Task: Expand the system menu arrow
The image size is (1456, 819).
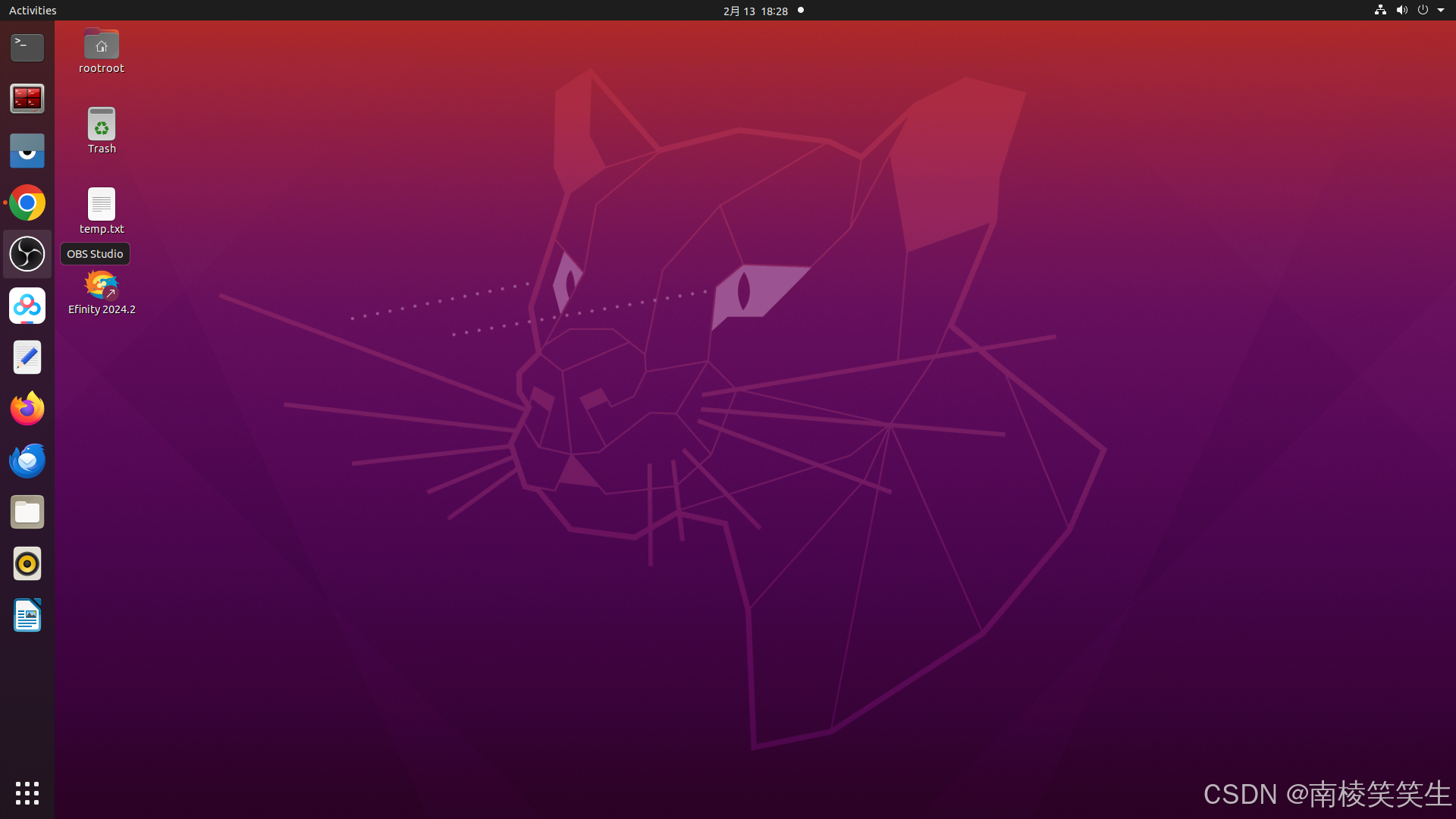Action: coord(1441,11)
